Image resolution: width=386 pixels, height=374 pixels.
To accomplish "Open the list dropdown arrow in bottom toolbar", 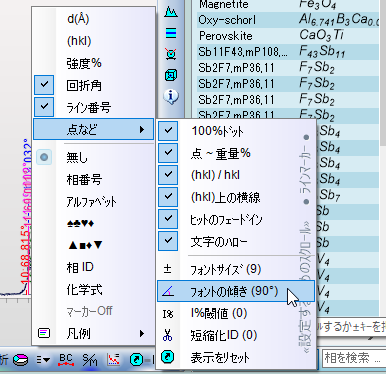I will coord(43,360).
